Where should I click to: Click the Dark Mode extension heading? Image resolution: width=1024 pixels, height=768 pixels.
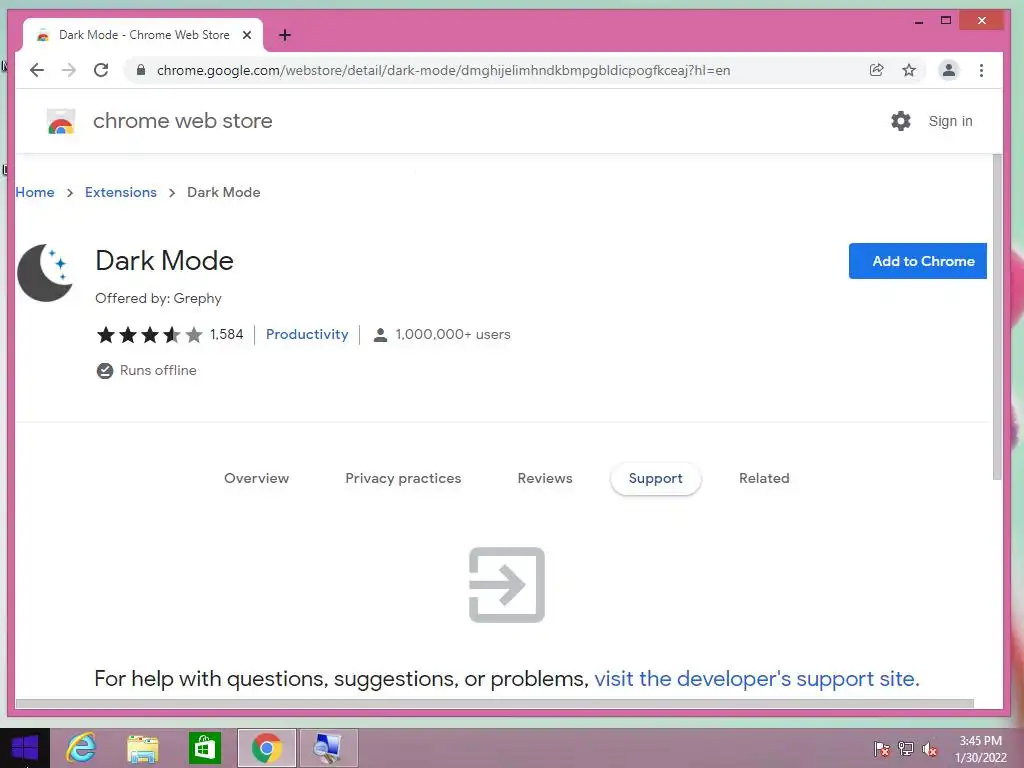(x=165, y=261)
